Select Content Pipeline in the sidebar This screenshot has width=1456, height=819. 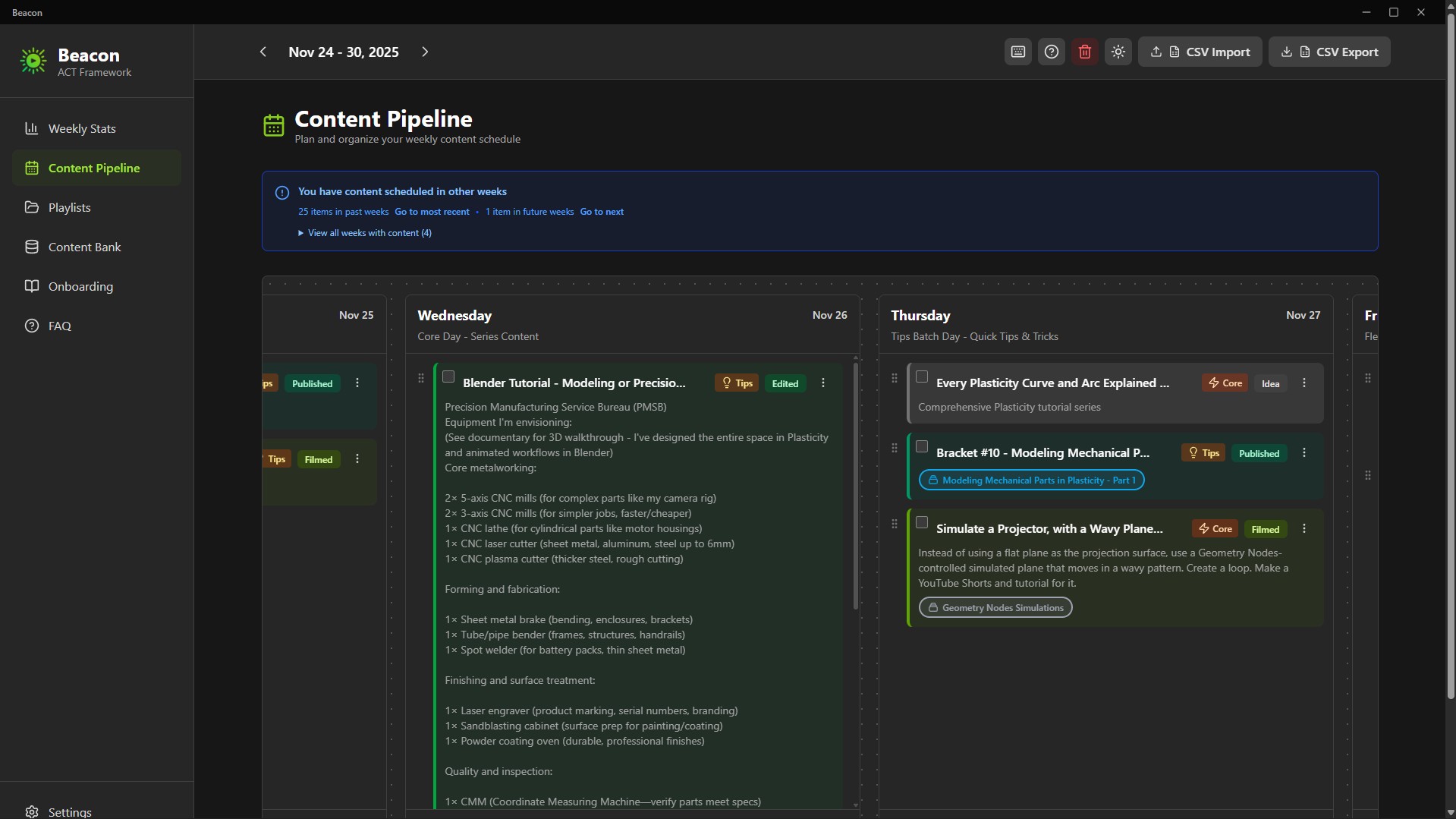click(93, 168)
